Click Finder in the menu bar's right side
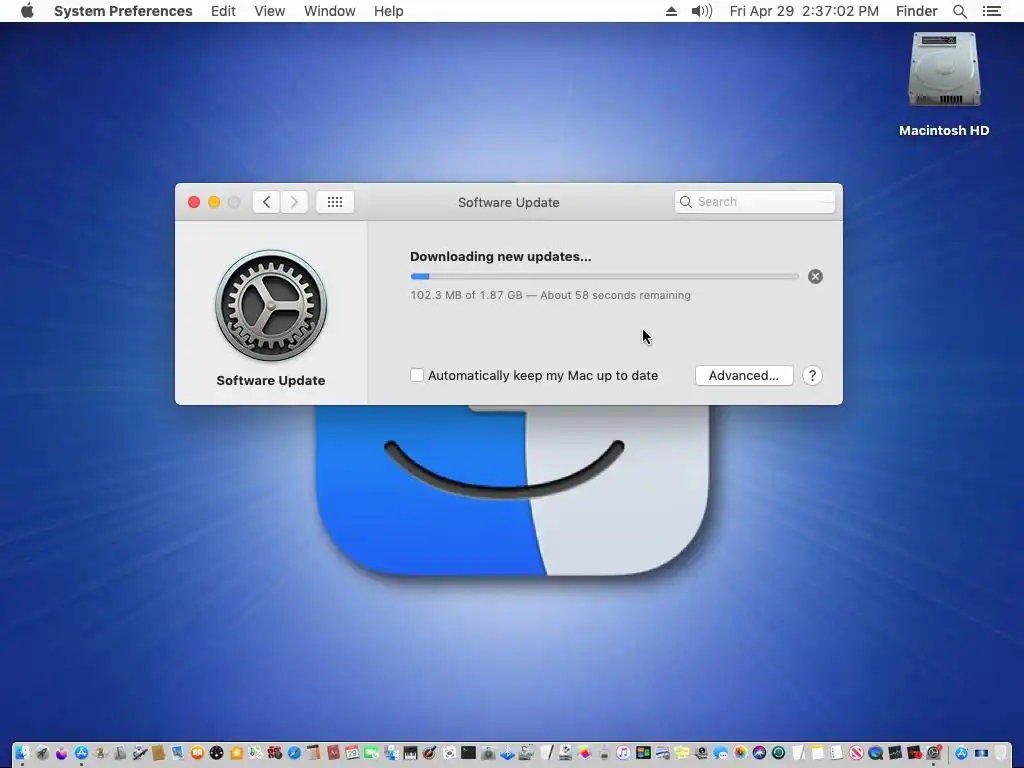This screenshot has width=1024, height=768. 916,11
